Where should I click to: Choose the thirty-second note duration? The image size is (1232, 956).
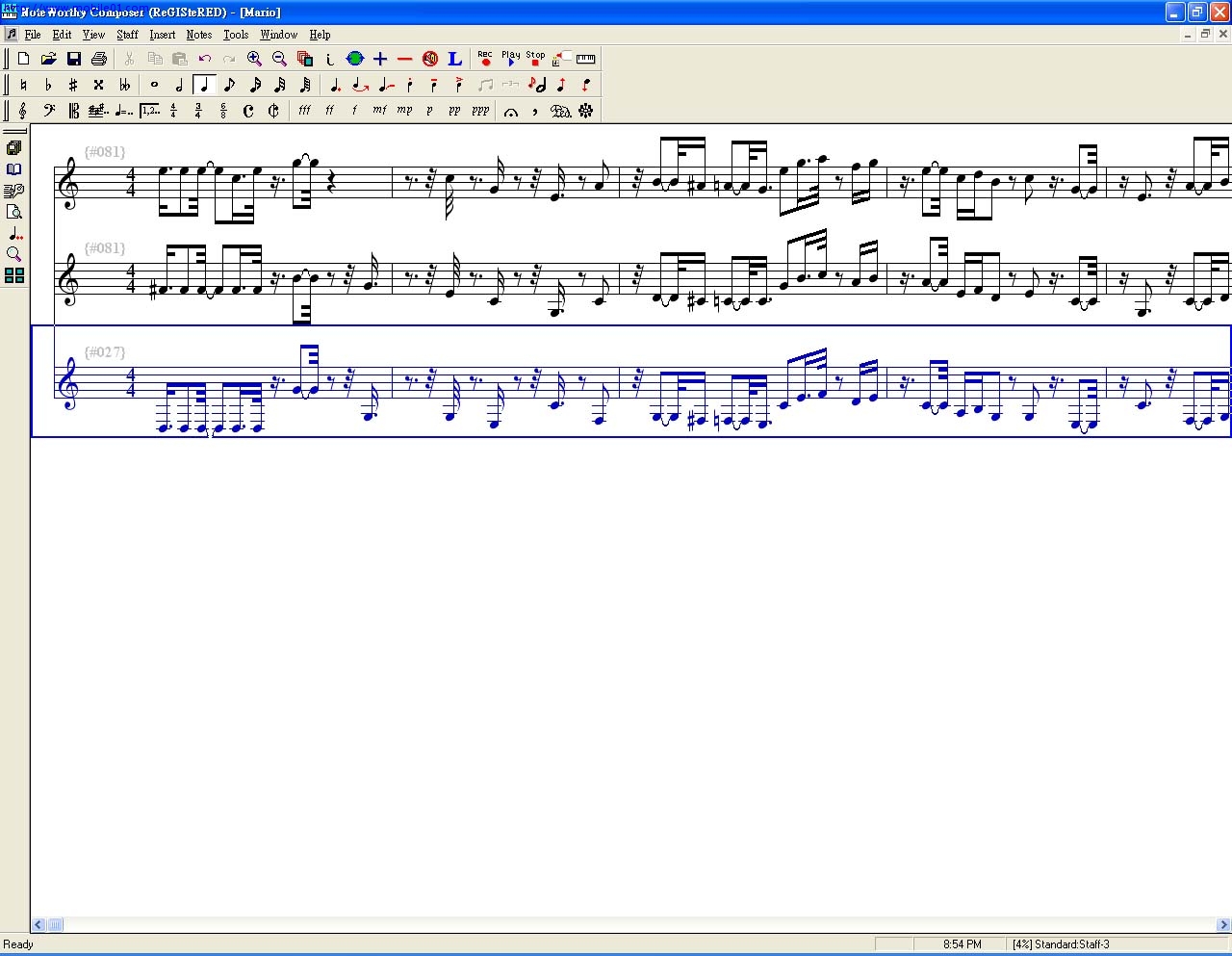click(280, 85)
